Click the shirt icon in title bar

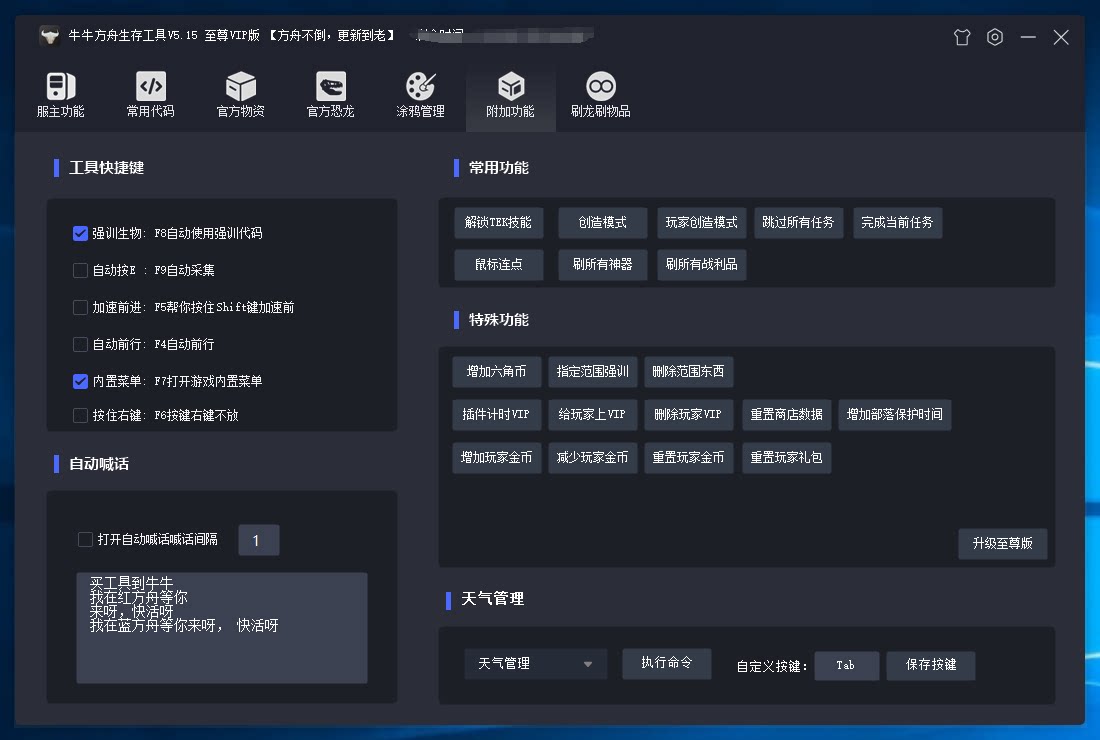click(961, 37)
